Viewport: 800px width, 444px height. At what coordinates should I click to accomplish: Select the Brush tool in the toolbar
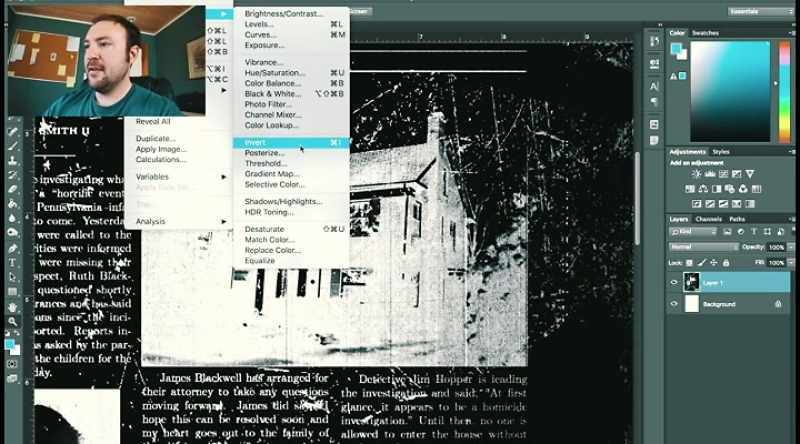(12, 146)
